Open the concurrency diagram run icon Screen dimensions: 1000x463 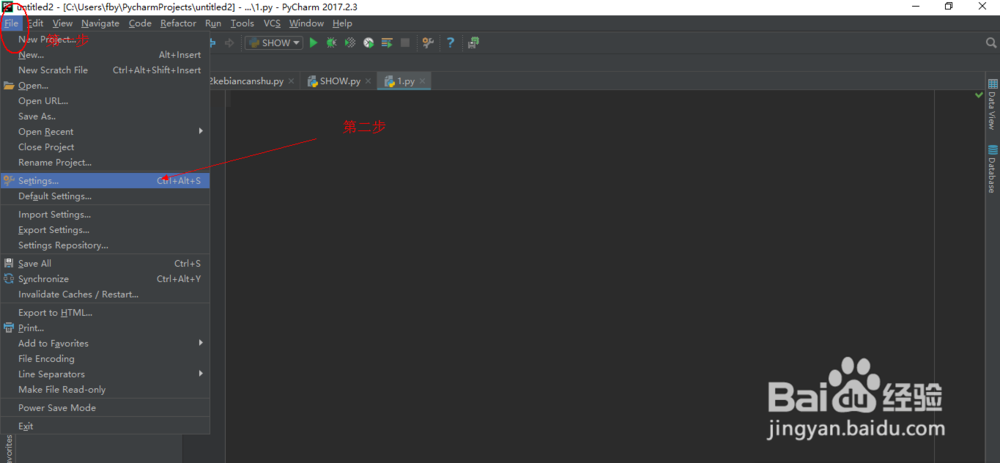coord(386,43)
